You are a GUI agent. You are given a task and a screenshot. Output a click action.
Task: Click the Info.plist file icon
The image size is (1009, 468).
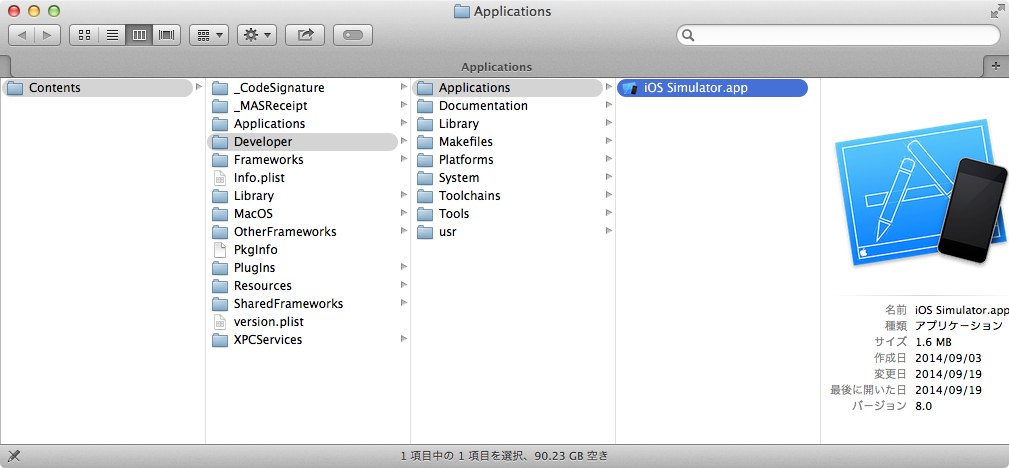tap(220, 178)
